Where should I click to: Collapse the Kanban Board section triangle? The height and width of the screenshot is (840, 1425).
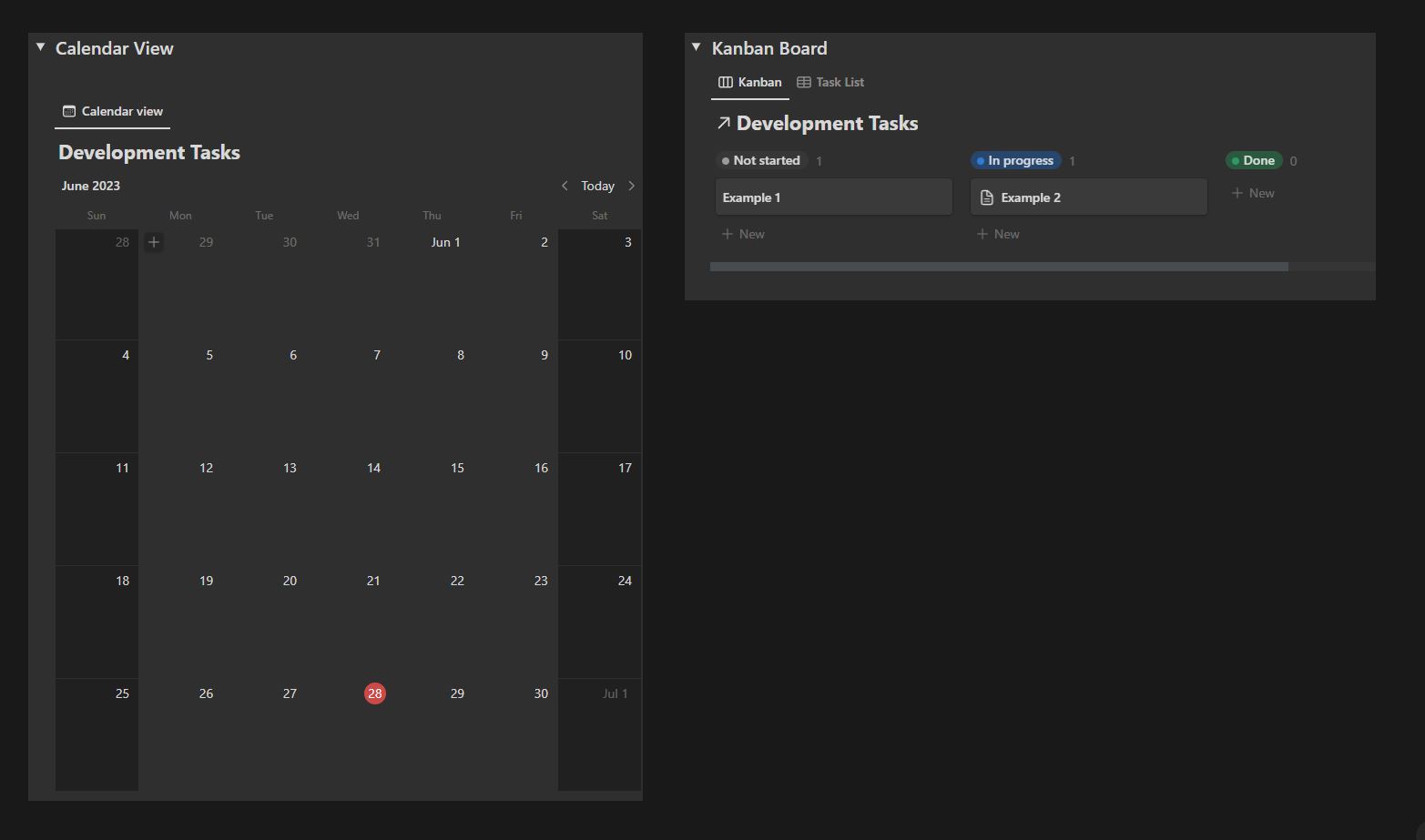pos(696,46)
